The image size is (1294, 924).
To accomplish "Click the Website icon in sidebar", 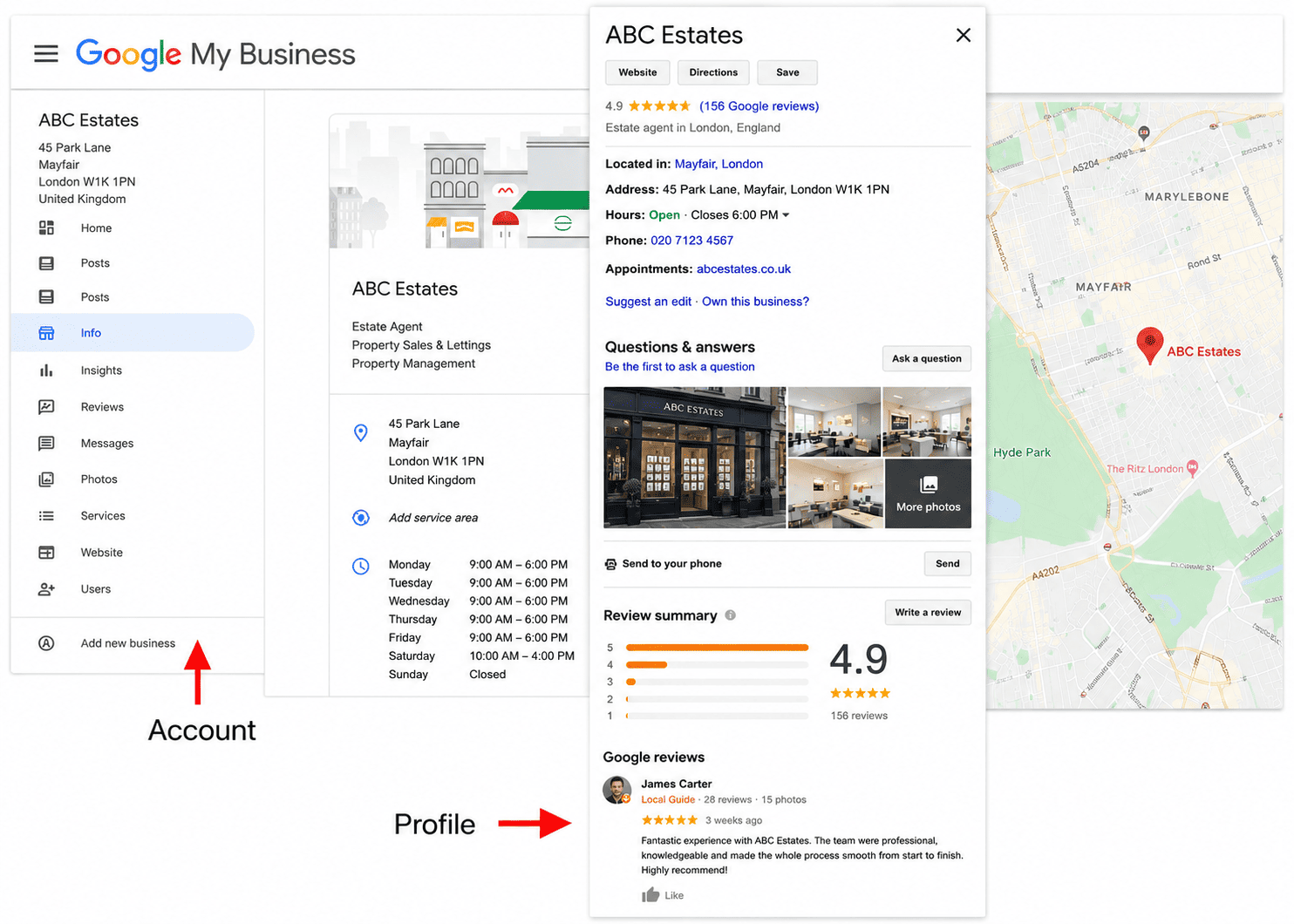I will pos(46,553).
